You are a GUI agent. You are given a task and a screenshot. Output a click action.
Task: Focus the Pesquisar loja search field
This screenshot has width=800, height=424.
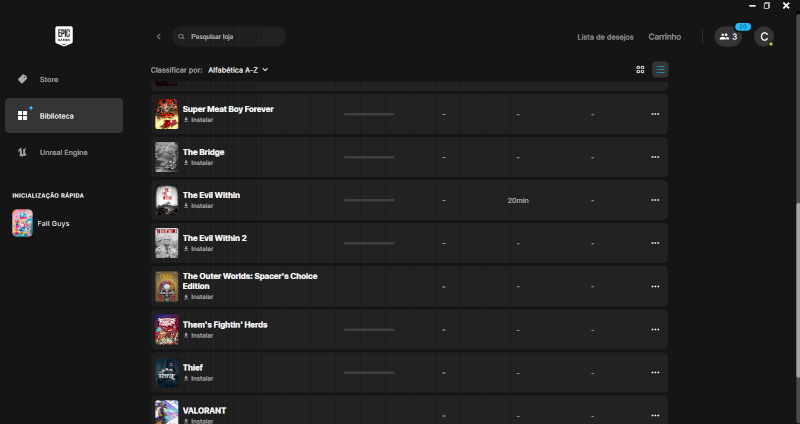[x=229, y=37]
